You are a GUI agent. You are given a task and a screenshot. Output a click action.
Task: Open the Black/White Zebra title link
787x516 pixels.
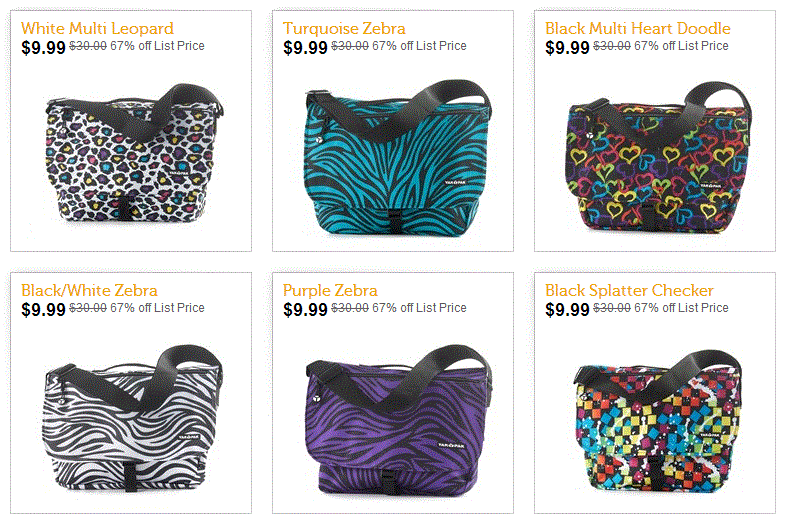89,290
